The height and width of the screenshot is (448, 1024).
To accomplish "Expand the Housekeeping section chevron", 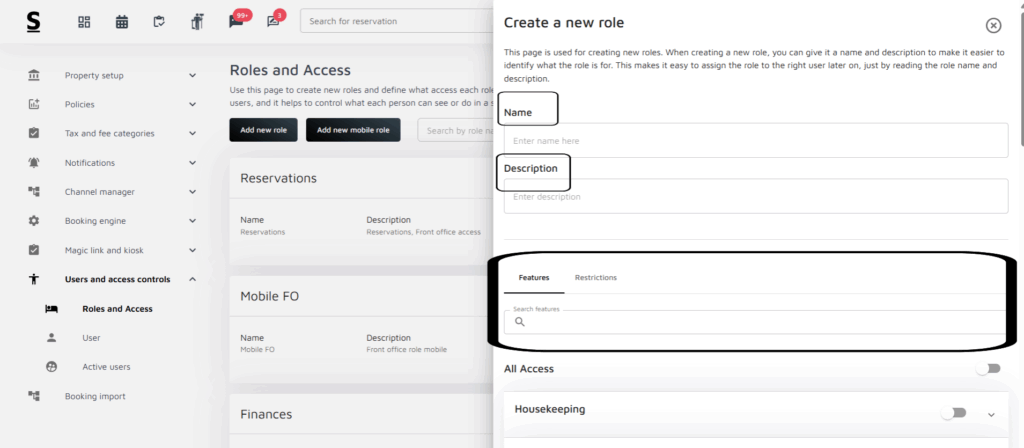I will pyautogui.click(x=992, y=413).
